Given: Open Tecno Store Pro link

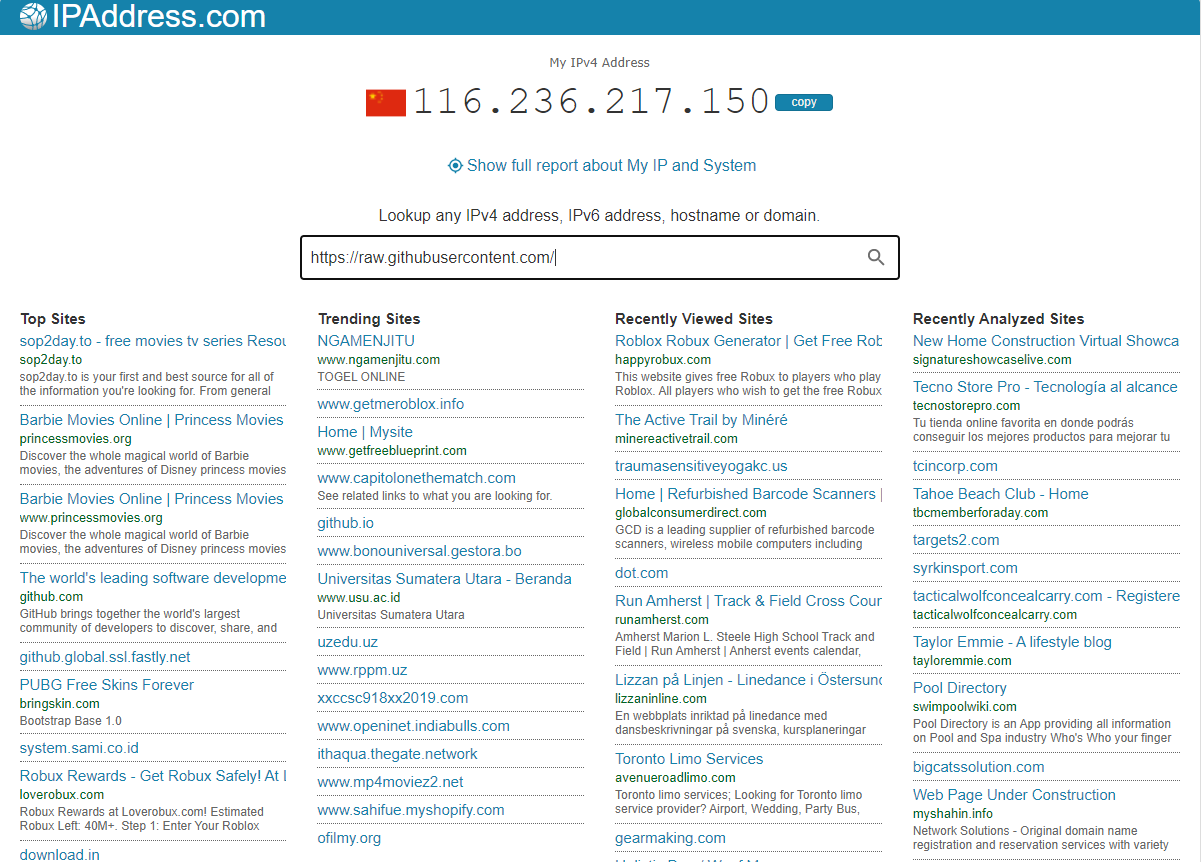Looking at the screenshot, I should [x=1045, y=387].
